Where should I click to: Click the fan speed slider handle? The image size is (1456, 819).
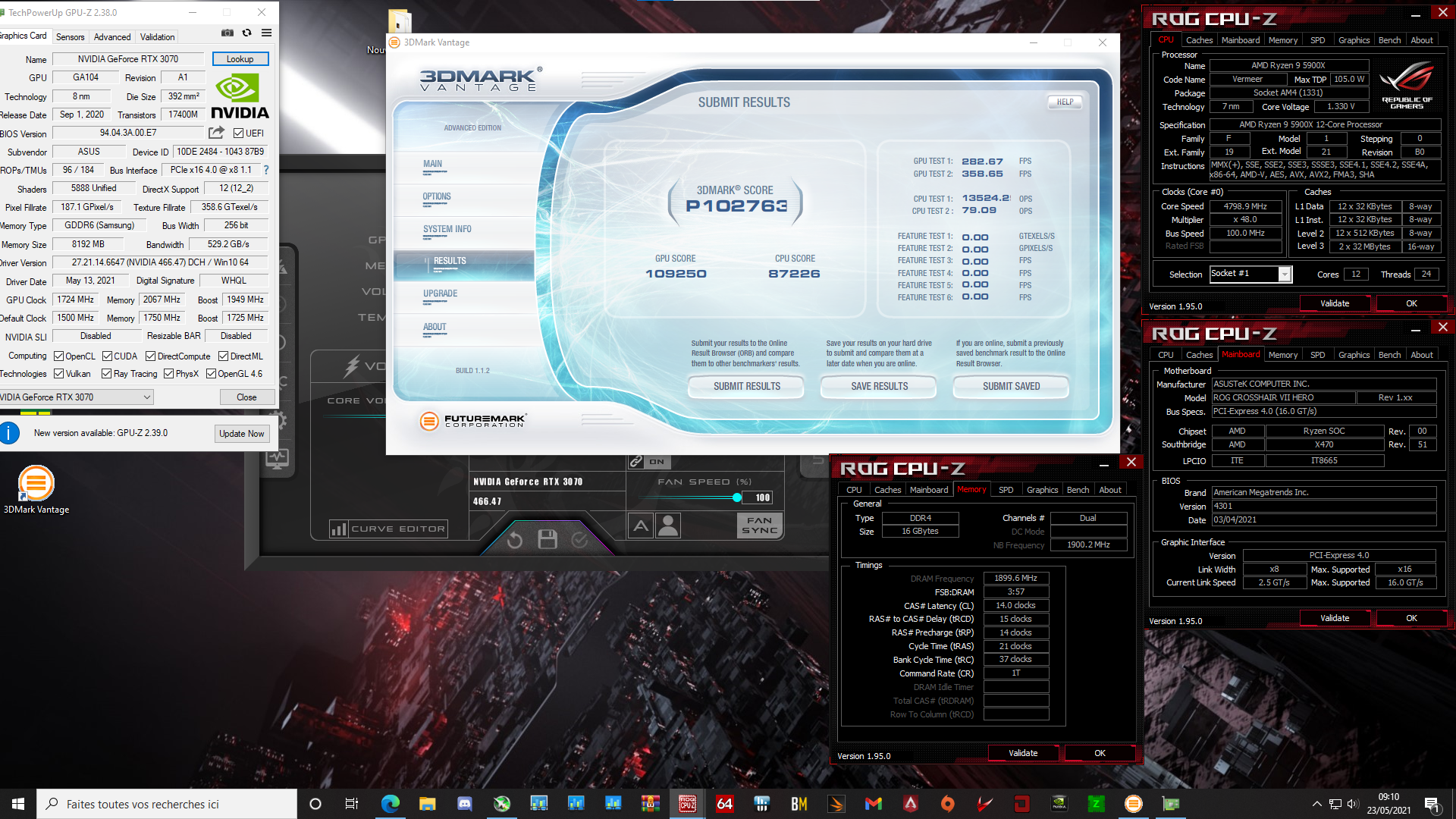coord(736,498)
